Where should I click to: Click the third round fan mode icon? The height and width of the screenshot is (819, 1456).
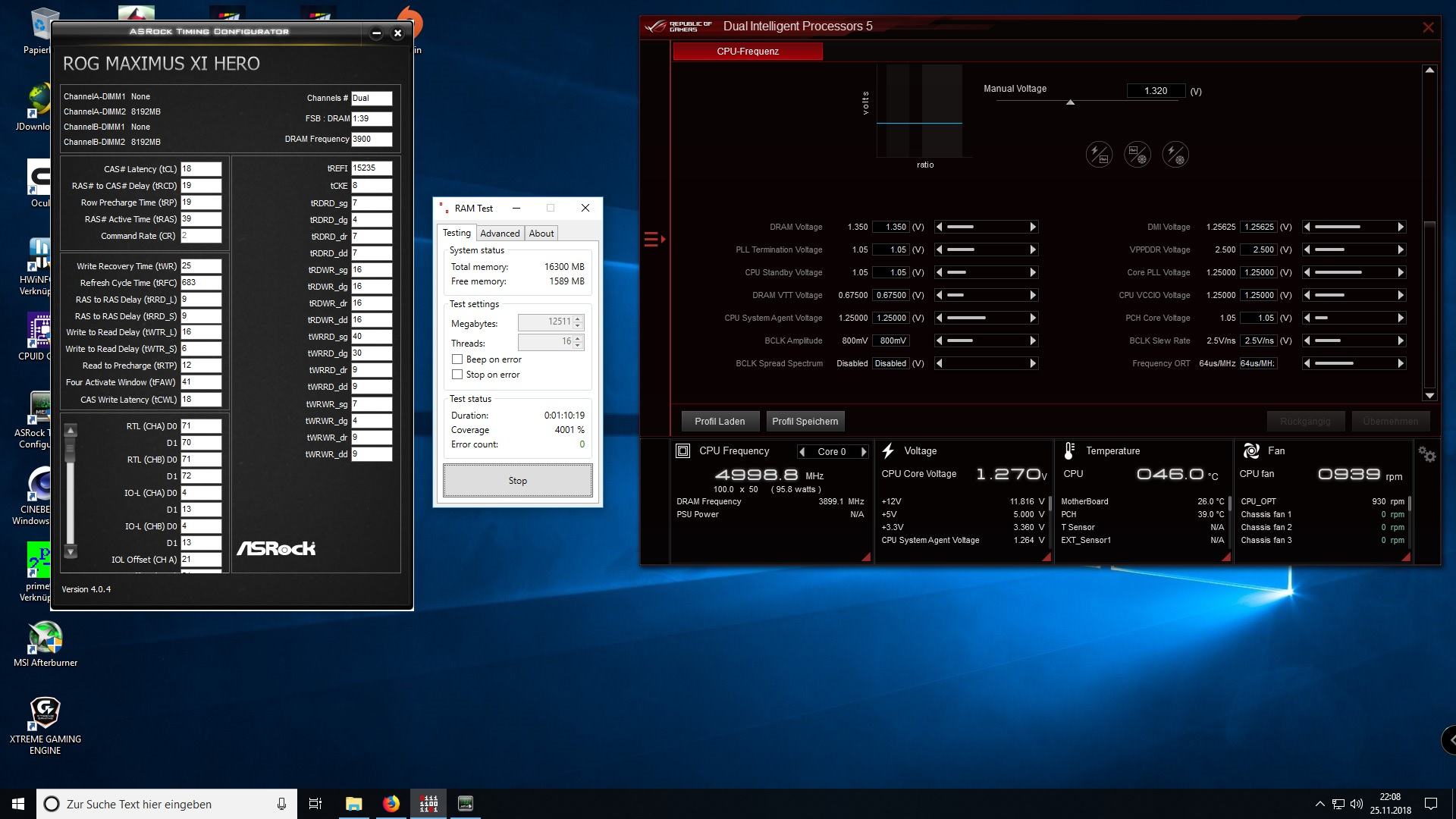point(1175,155)
